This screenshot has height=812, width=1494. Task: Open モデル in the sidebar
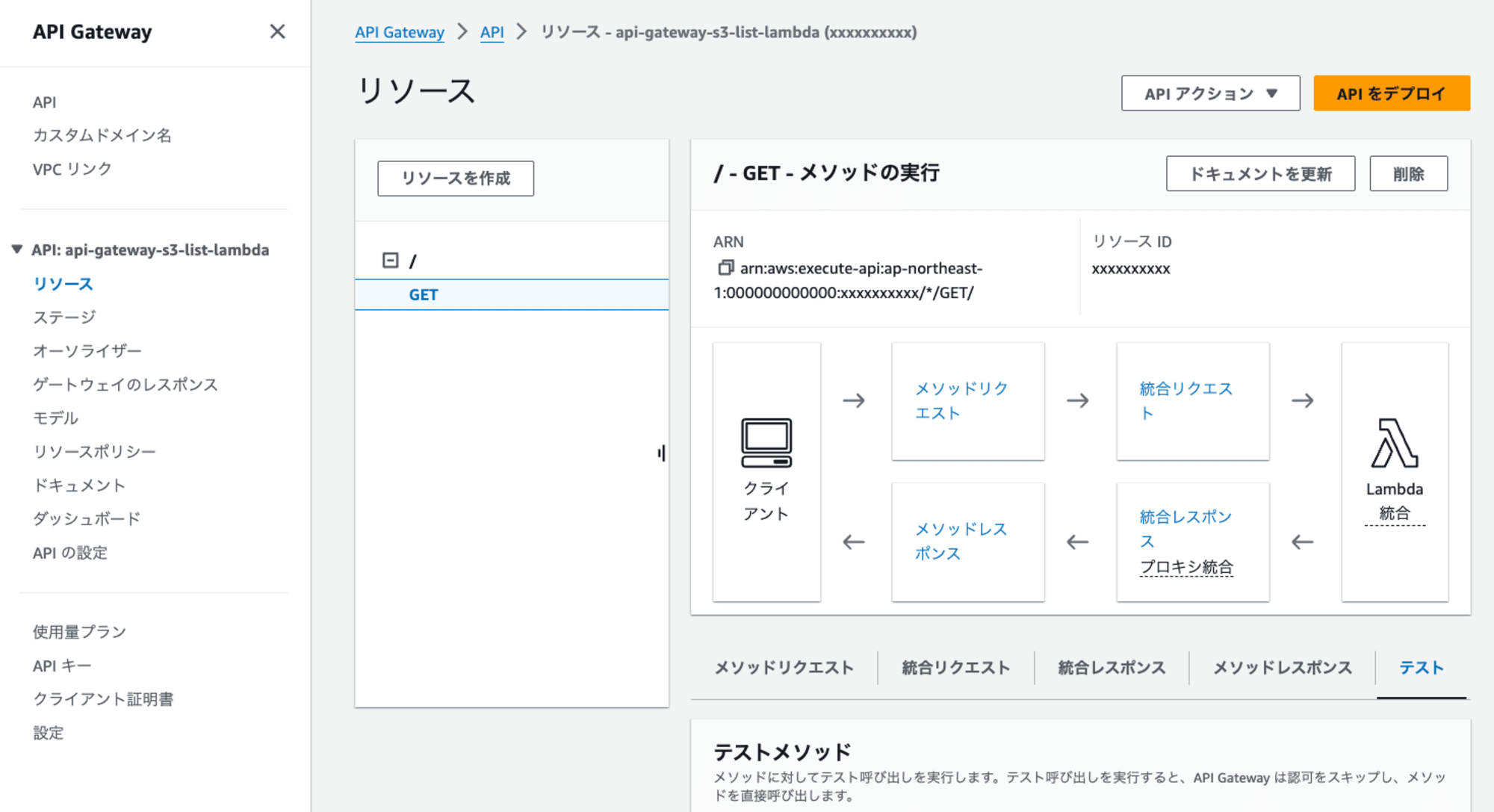55,418
